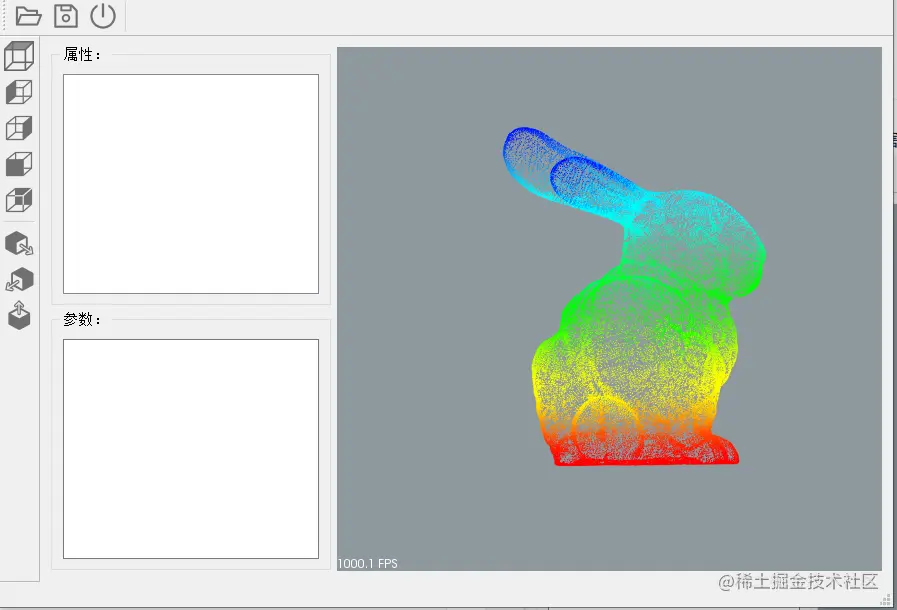Click the rainbow bunny point cloud in viewer
897x610 pixels.
click(634, 297)
